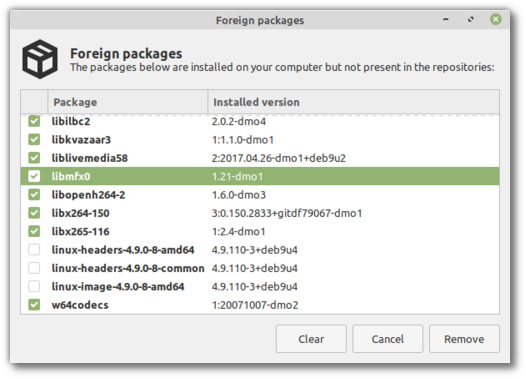Select the libopenh264-2 row

point(260,195)
